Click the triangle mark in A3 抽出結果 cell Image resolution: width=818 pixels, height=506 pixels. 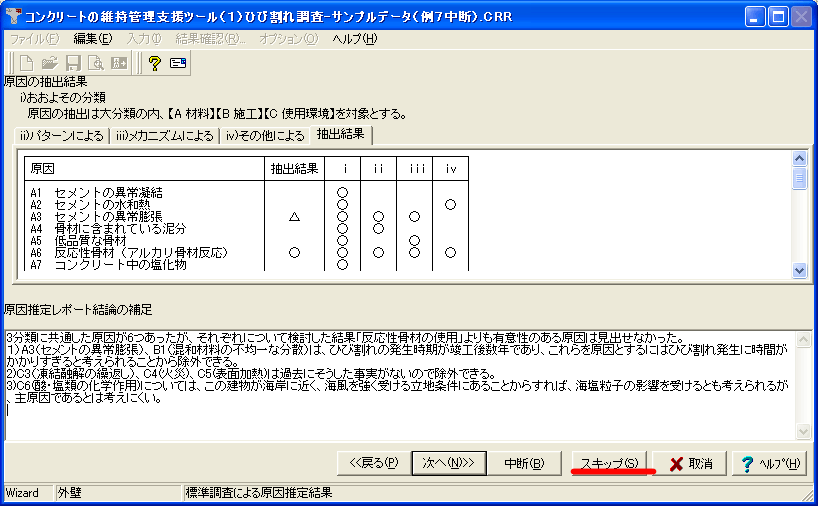pyautogui.click(x=294, y=216)
